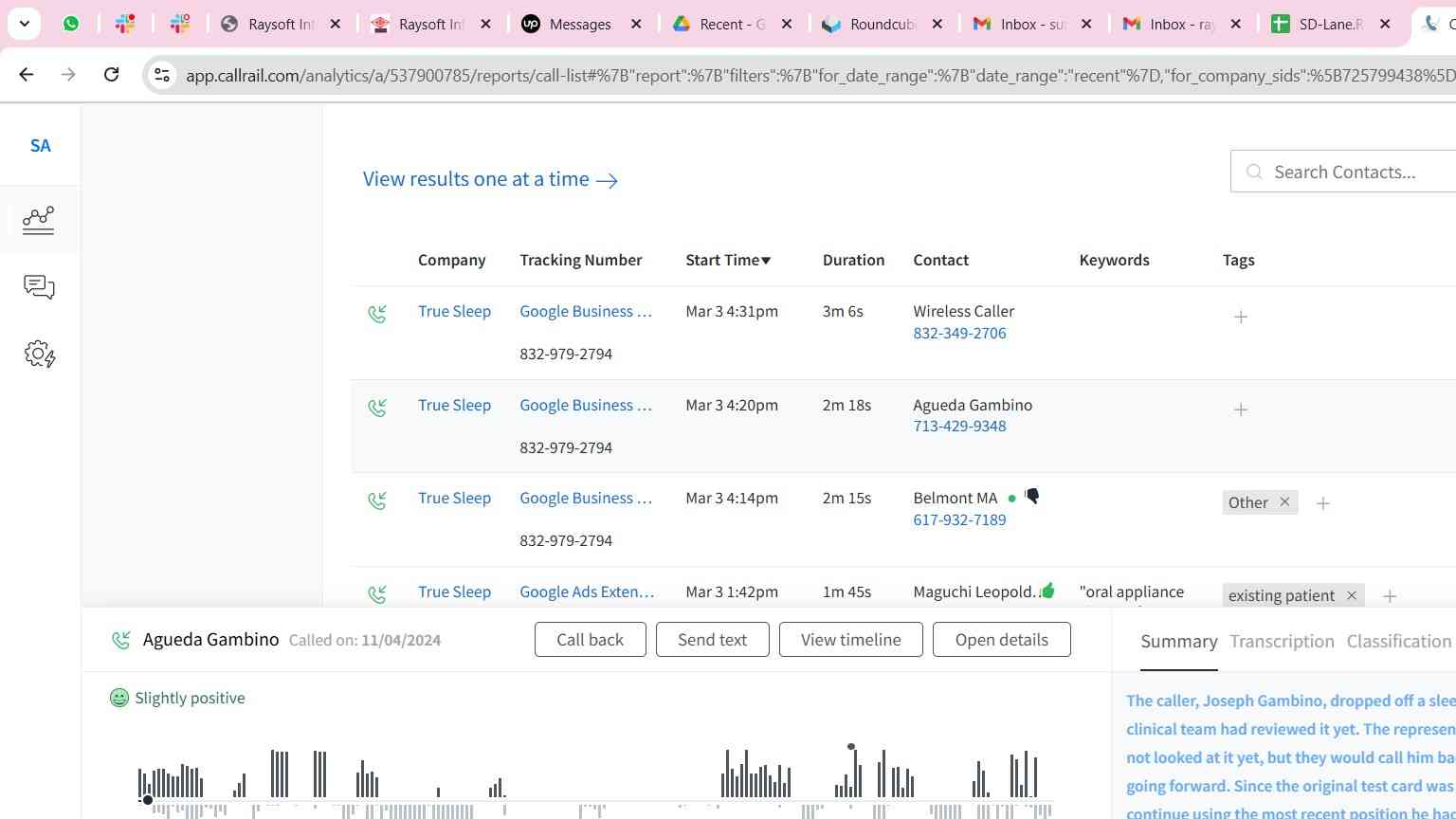Click the Call back button
This screenshot has height=819, width=1456.
590,639
